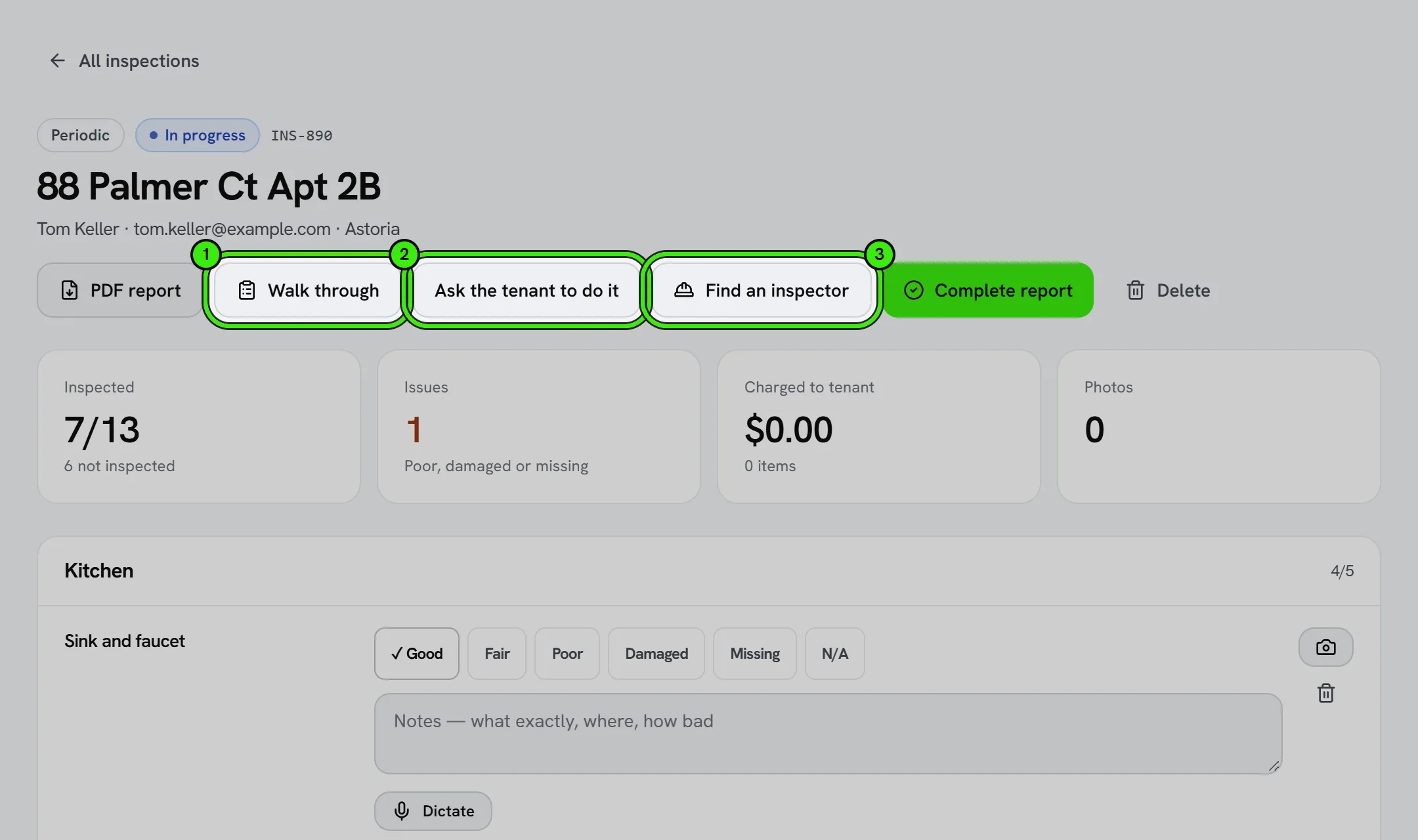This screenshot has width=1418, height=840.
Task: Click the trash icon beside Delete
Action: 1136,290
